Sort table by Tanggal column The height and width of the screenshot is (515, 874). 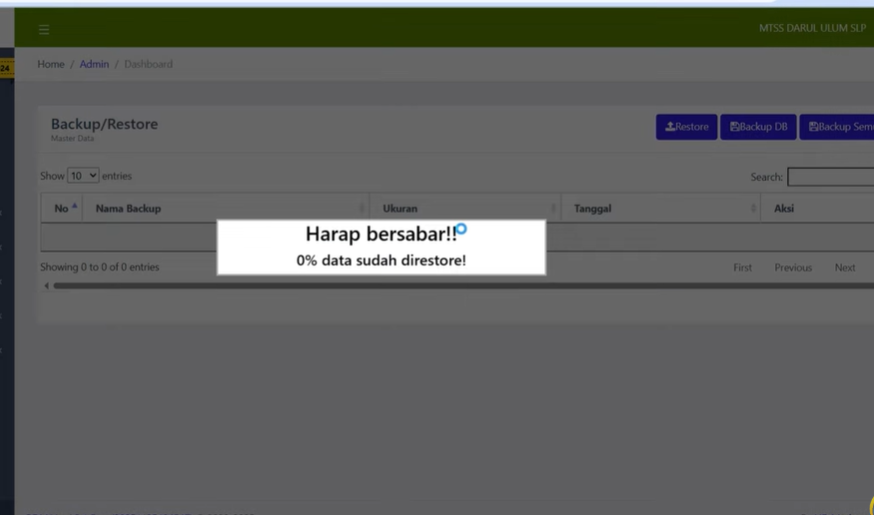point(661,208)
